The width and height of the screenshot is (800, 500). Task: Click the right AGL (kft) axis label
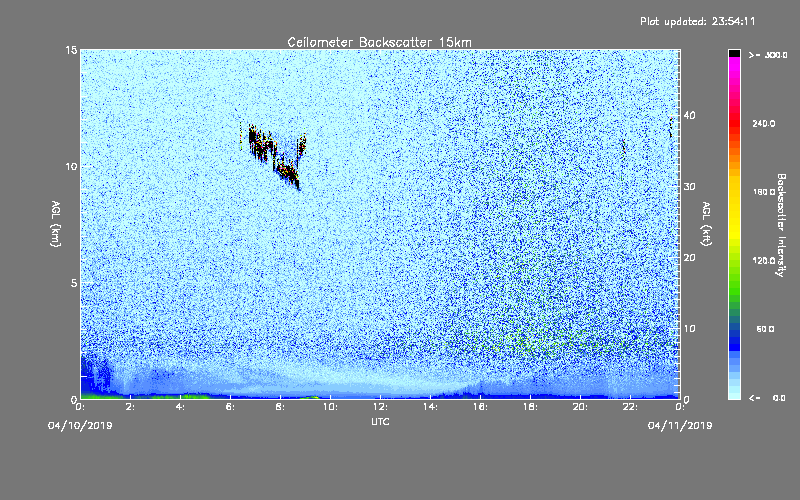click(x=706, y=223)
